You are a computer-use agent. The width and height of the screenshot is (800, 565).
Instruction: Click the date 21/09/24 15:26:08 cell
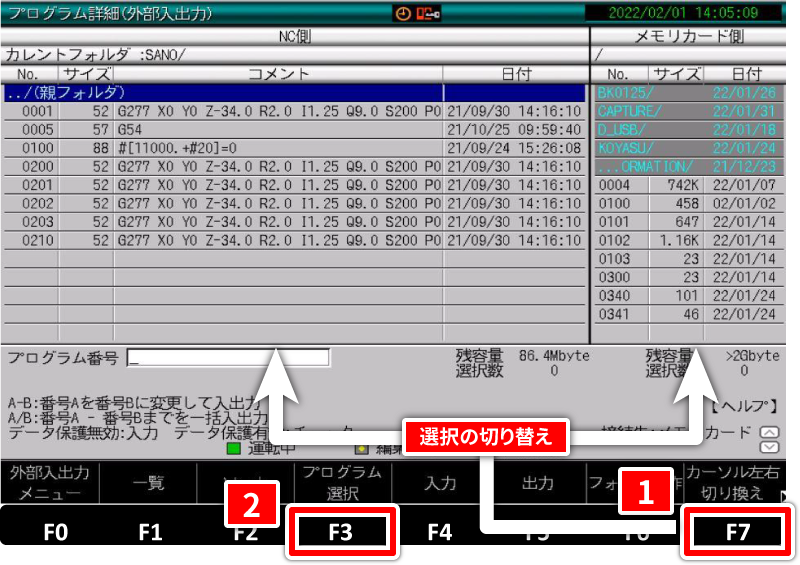[514, 148]
